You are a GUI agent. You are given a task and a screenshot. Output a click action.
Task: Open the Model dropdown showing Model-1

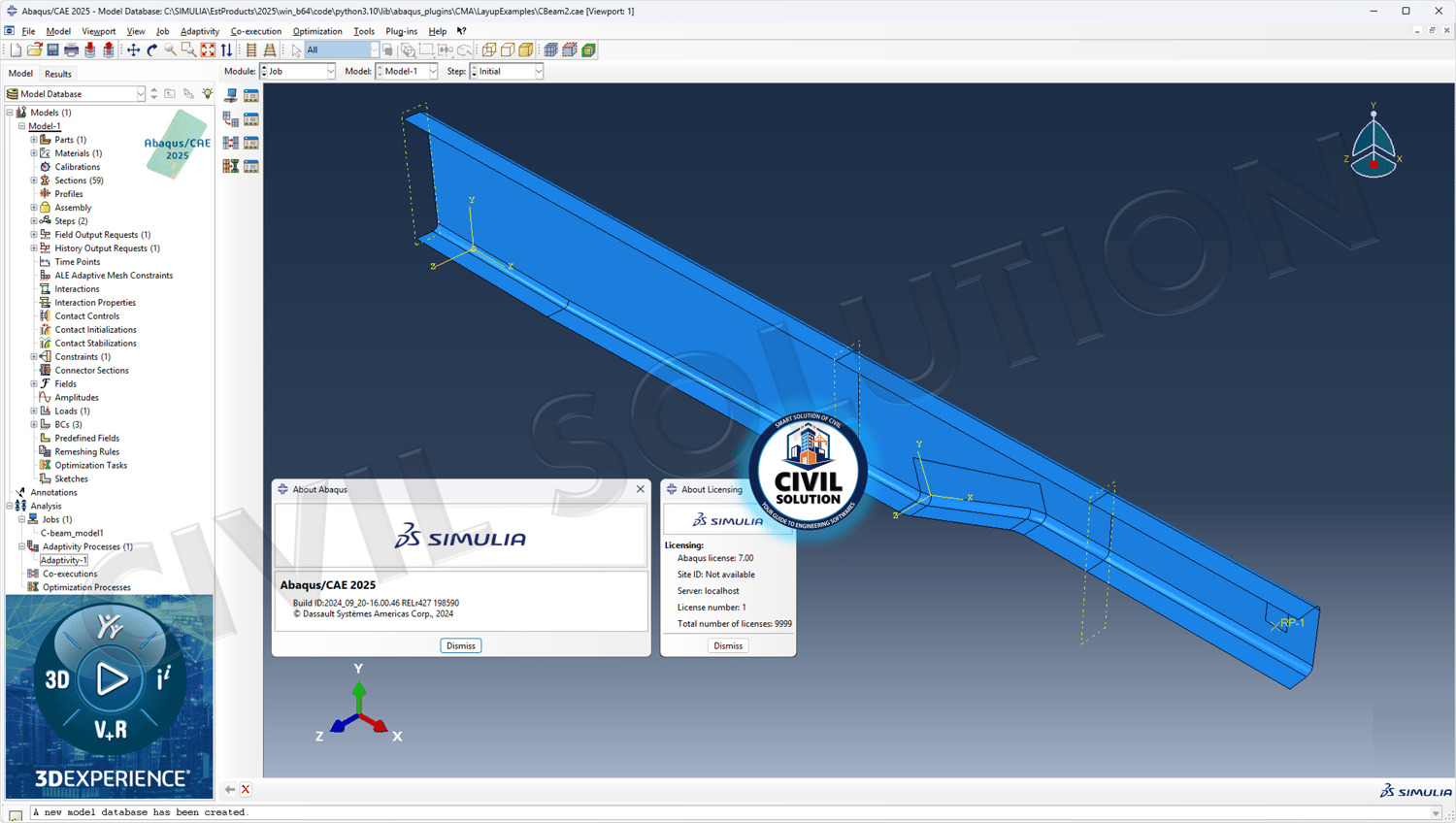pyautogui.click(x=406, y=72)
